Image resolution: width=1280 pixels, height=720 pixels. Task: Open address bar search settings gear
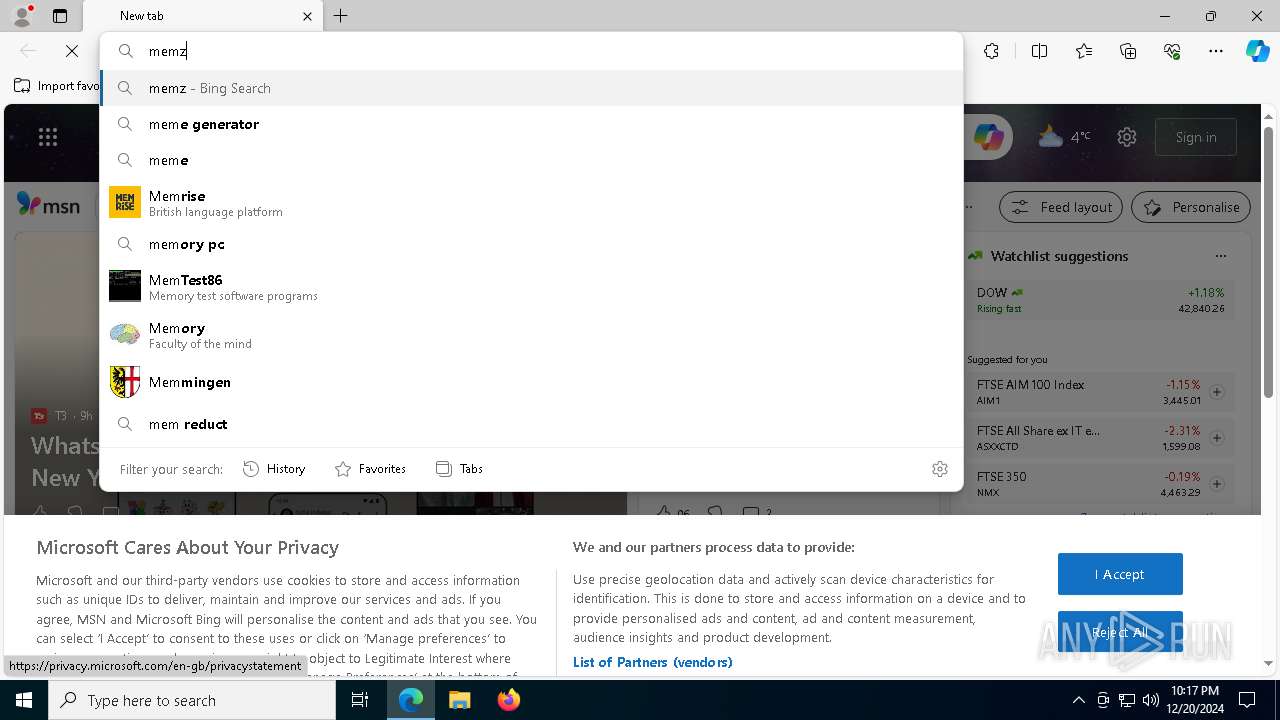coord(940,469)
